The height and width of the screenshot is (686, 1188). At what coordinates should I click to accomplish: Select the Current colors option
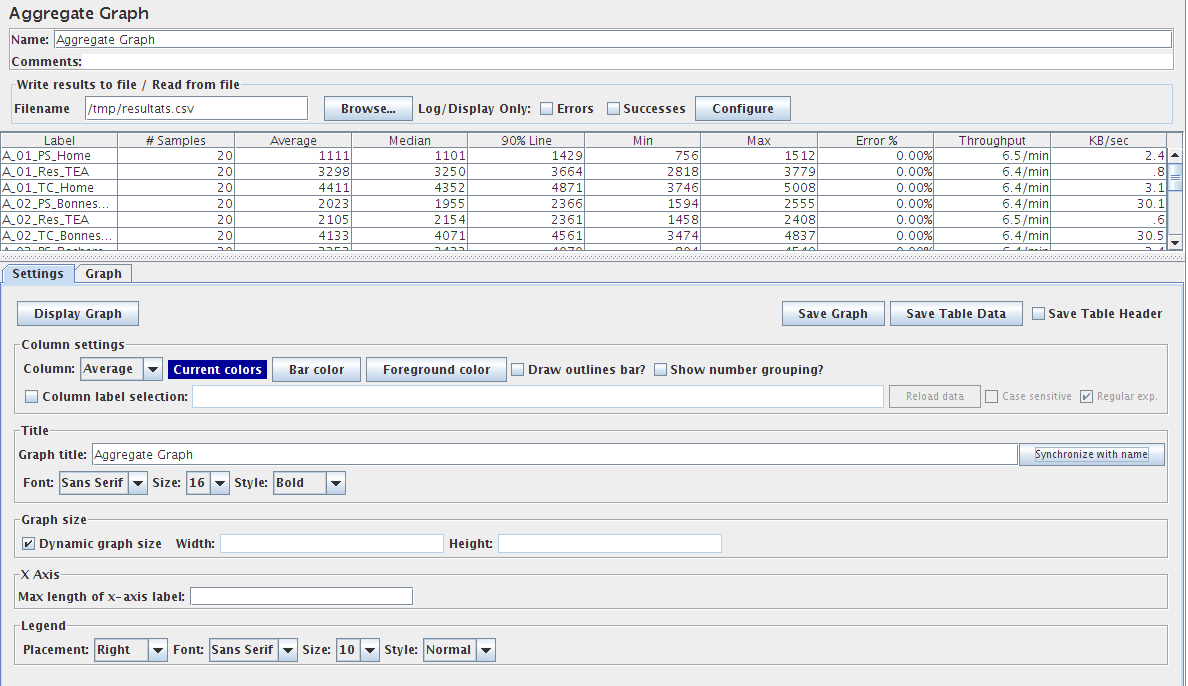(217, 369)
